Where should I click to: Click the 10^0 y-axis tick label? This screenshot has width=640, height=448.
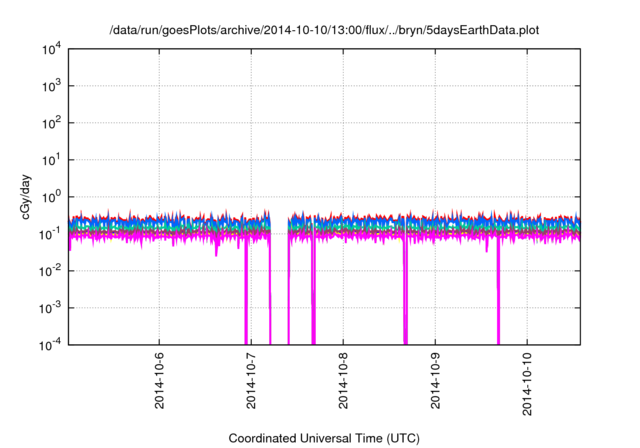pyautogui.click(x=51, y=197)
